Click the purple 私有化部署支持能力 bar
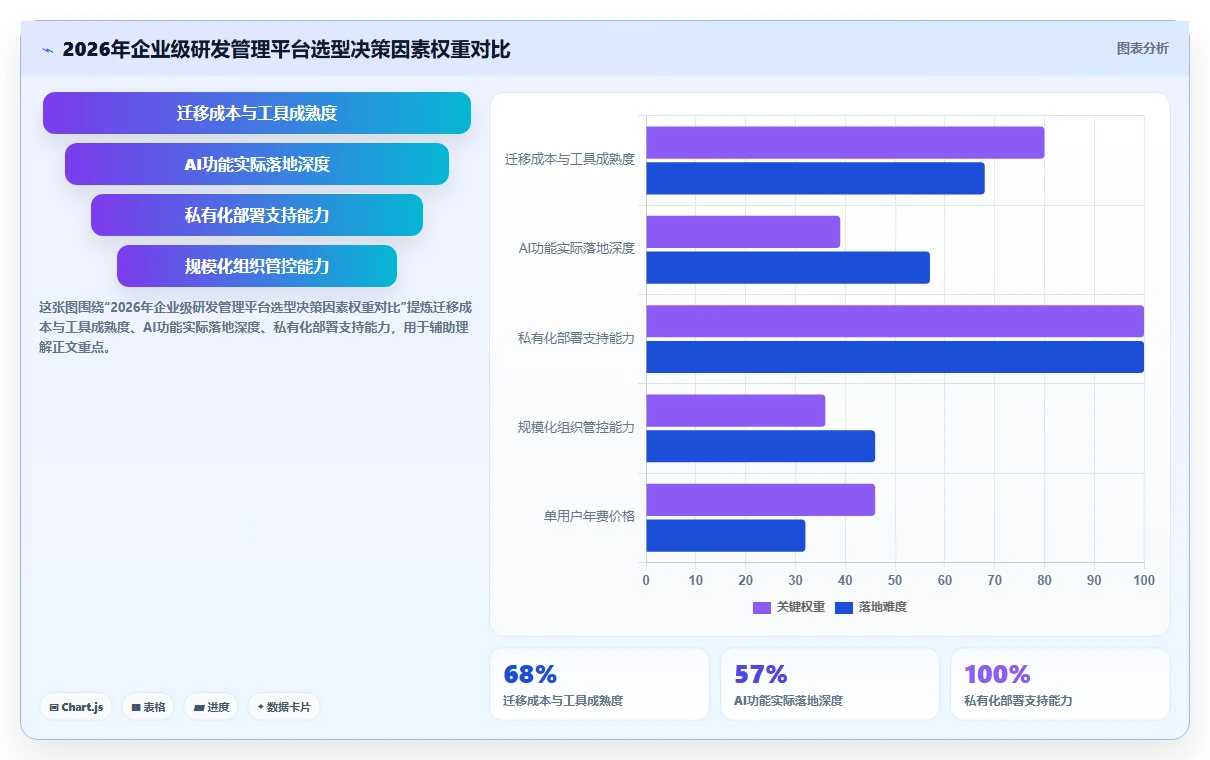The height and width of the screenshot is (760, 1210). [895, 321]
